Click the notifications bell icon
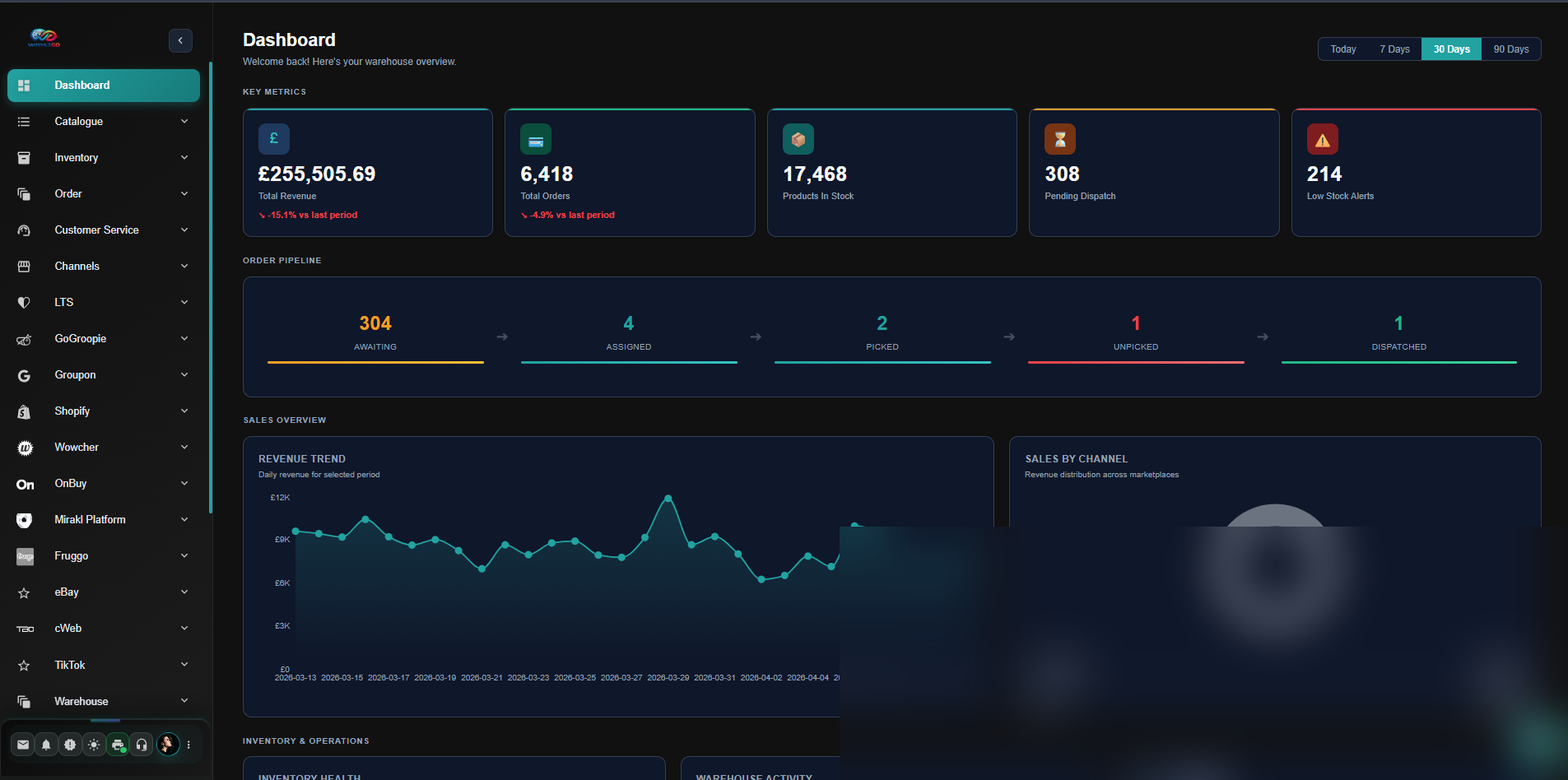 tap(46, 745)
